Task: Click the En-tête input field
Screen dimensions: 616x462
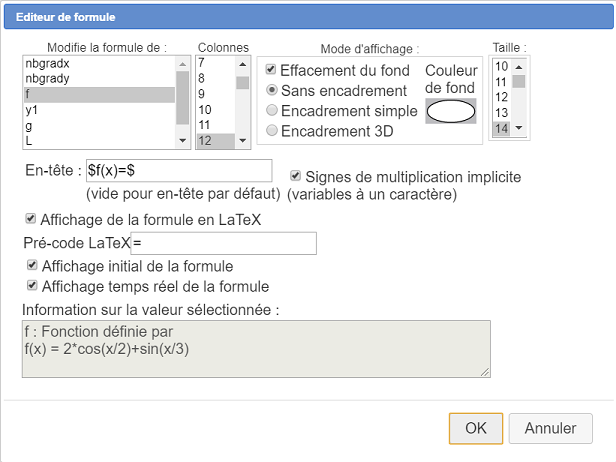Action: tap(179, 170)
